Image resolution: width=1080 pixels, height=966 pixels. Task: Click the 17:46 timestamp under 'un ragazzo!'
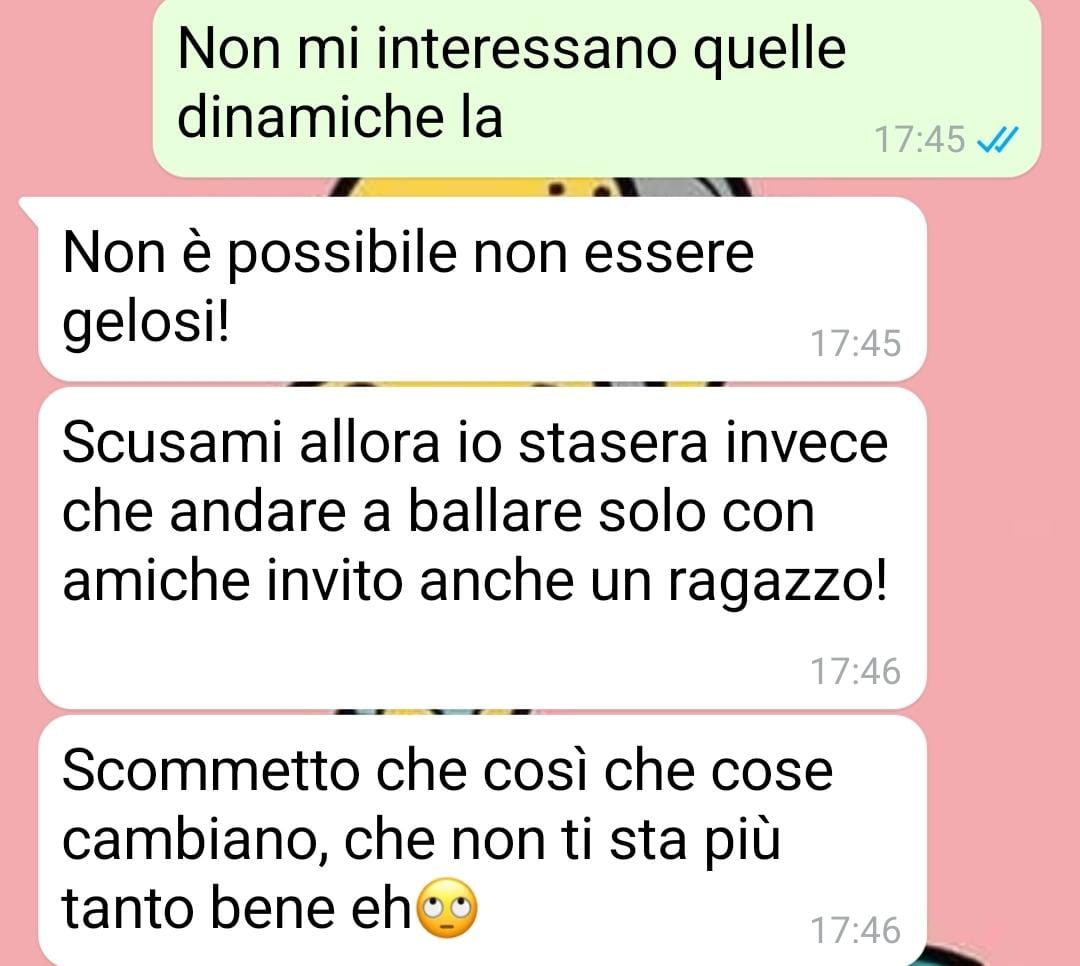click(855, 671)
